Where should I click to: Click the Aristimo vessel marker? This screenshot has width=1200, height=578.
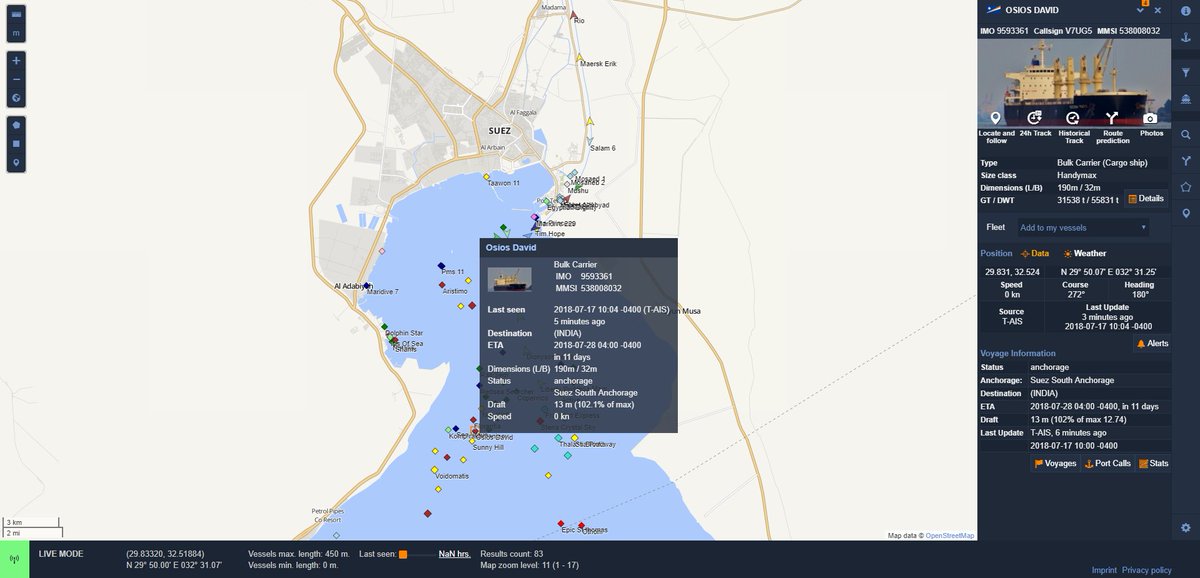click(x=442, y=284)
